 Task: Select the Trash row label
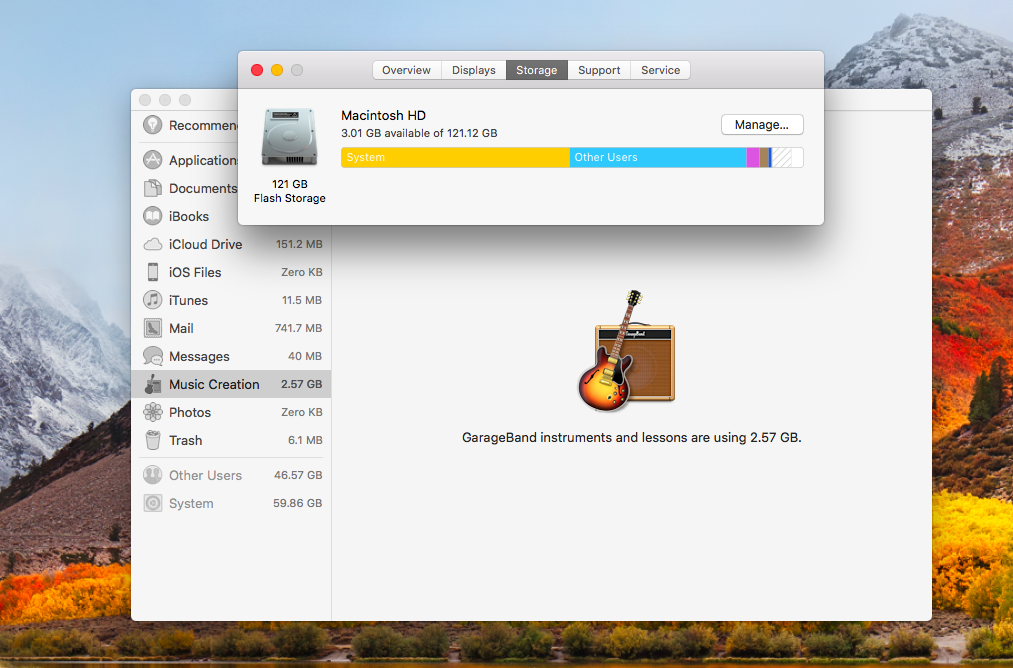tap(185, 441)
